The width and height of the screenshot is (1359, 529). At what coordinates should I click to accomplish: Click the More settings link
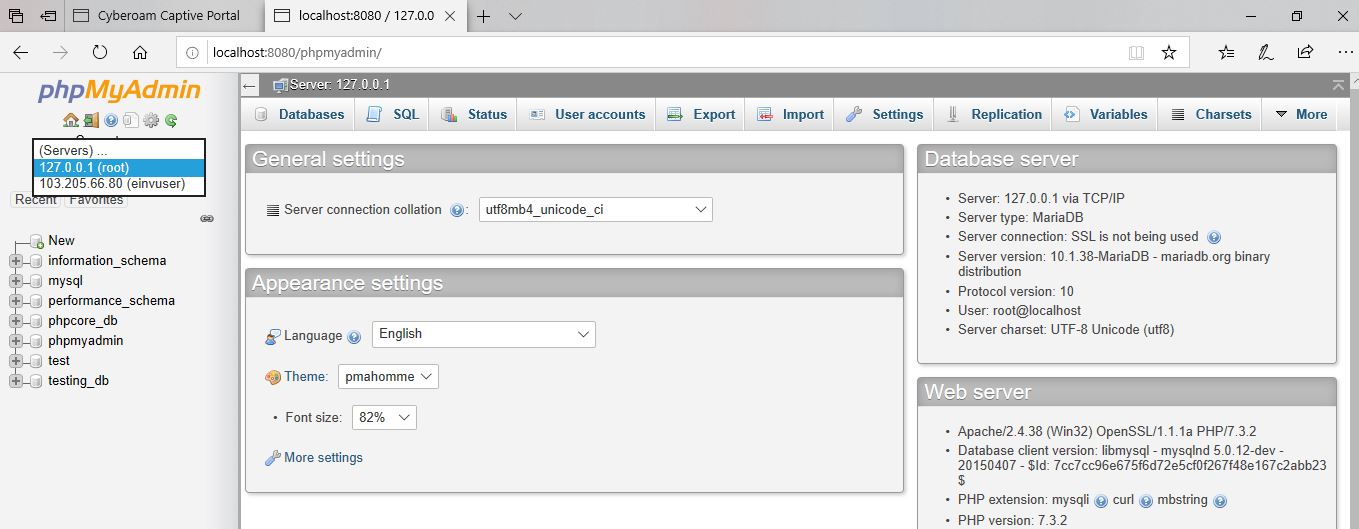coord(323,458)
